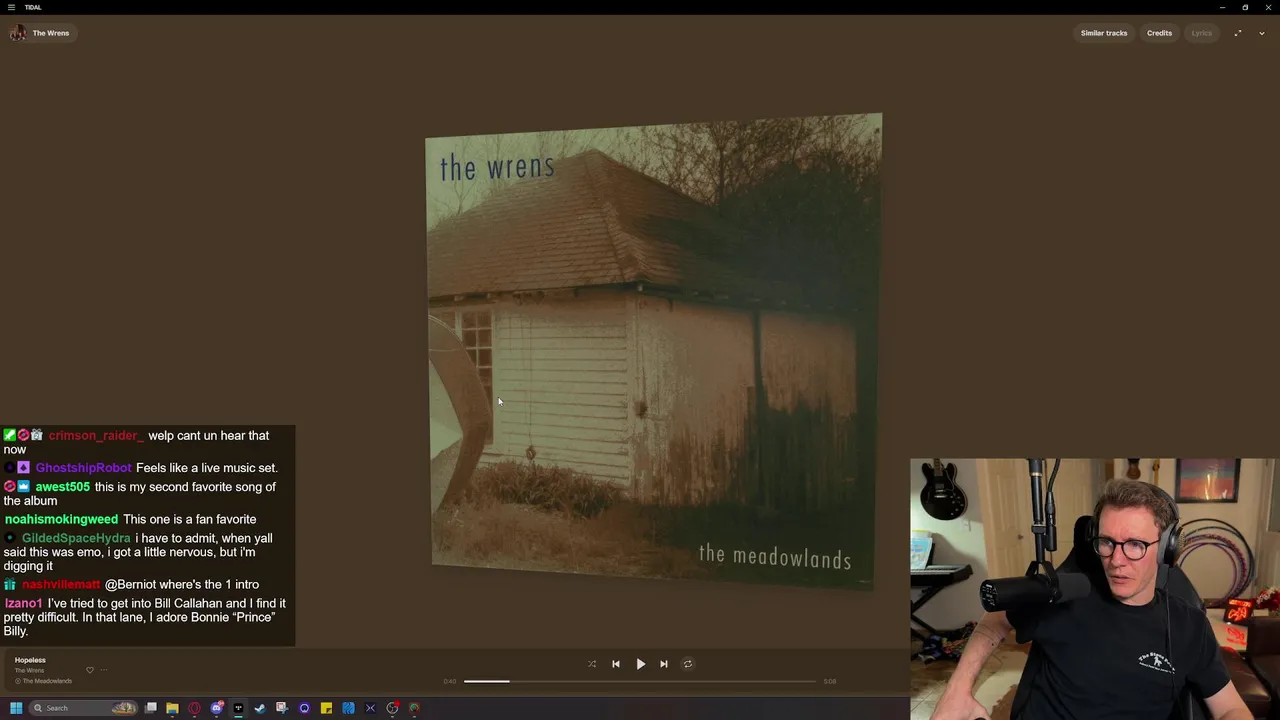
Task: Show Similar tracks
Action: click(x=1104, y=33)
